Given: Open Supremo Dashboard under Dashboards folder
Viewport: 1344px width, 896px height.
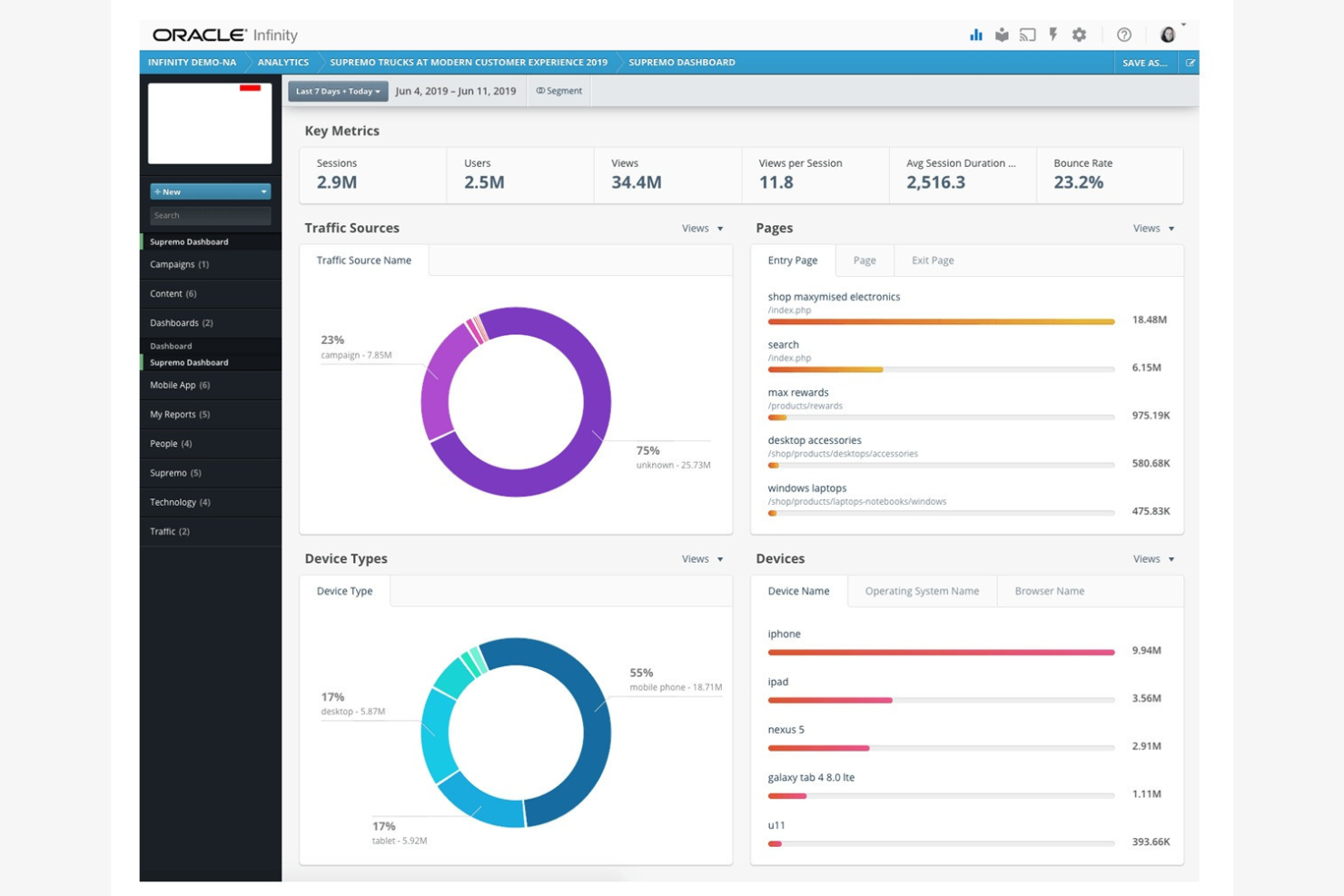Looking at the screenshot, I should click(211, 363).
